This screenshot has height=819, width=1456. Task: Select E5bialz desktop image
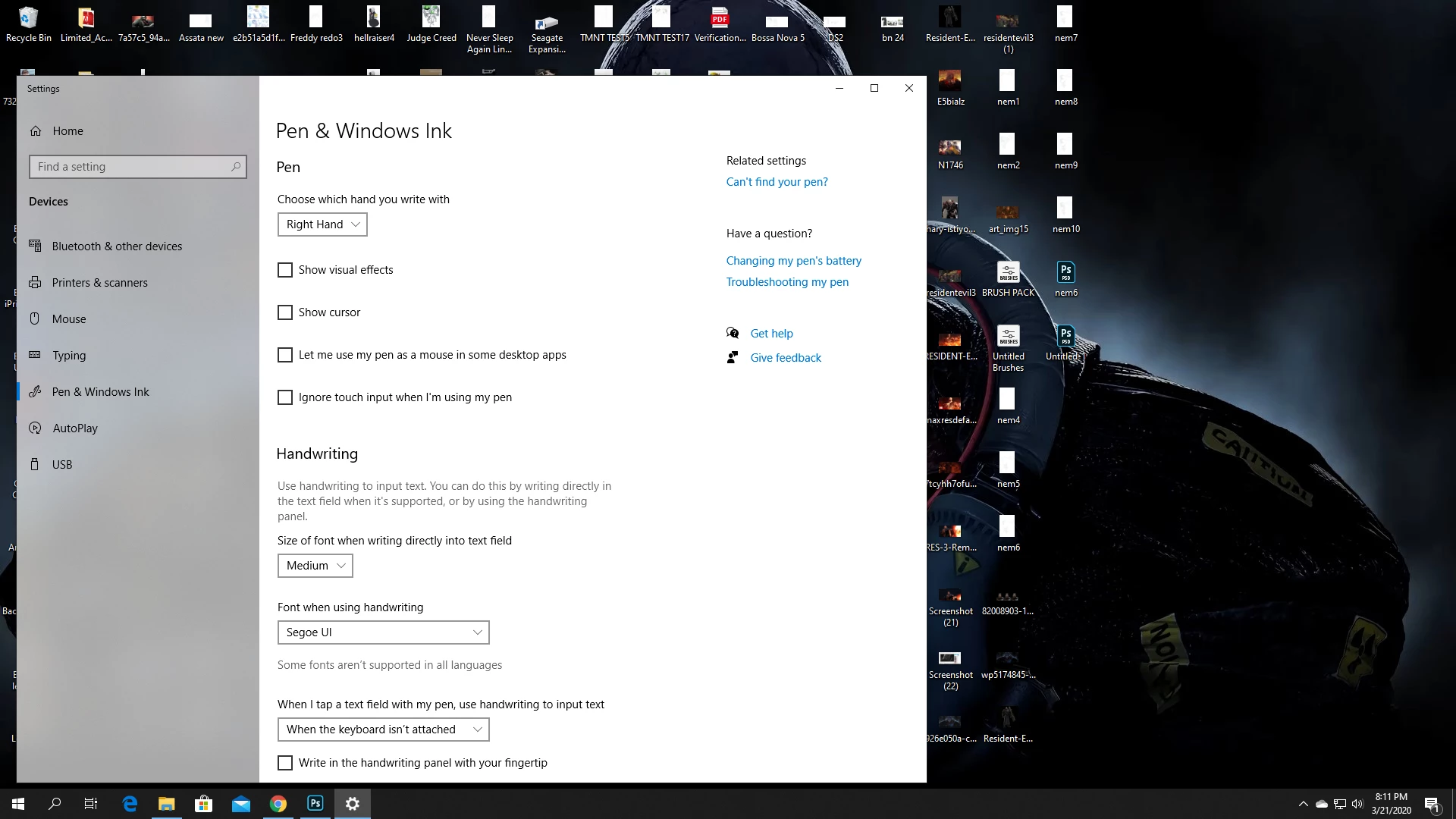click(950, 88)
